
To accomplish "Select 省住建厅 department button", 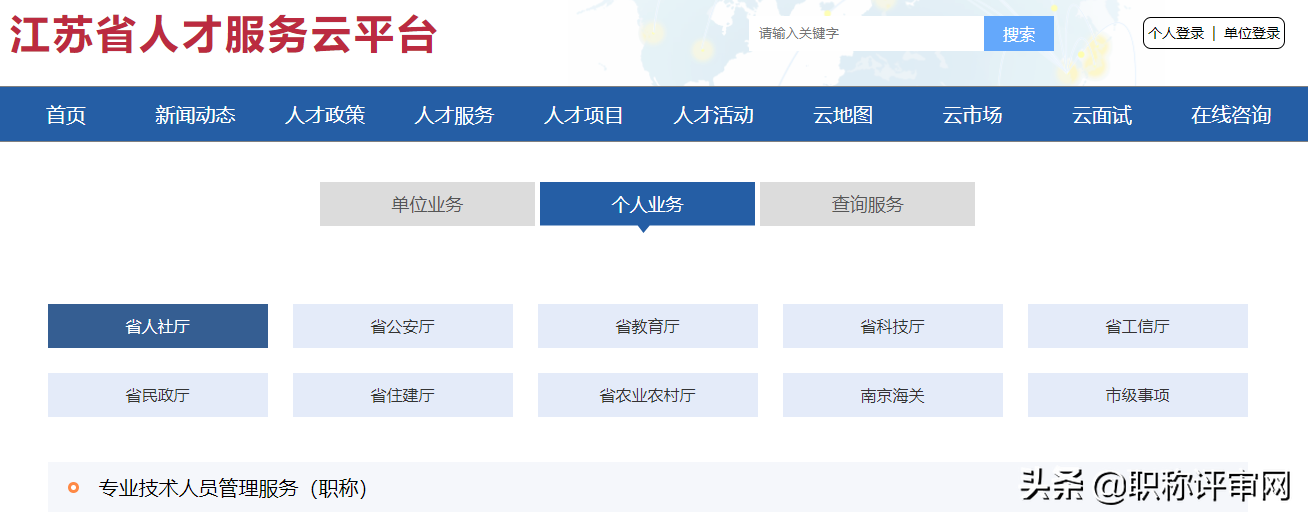I will (403, 395).
